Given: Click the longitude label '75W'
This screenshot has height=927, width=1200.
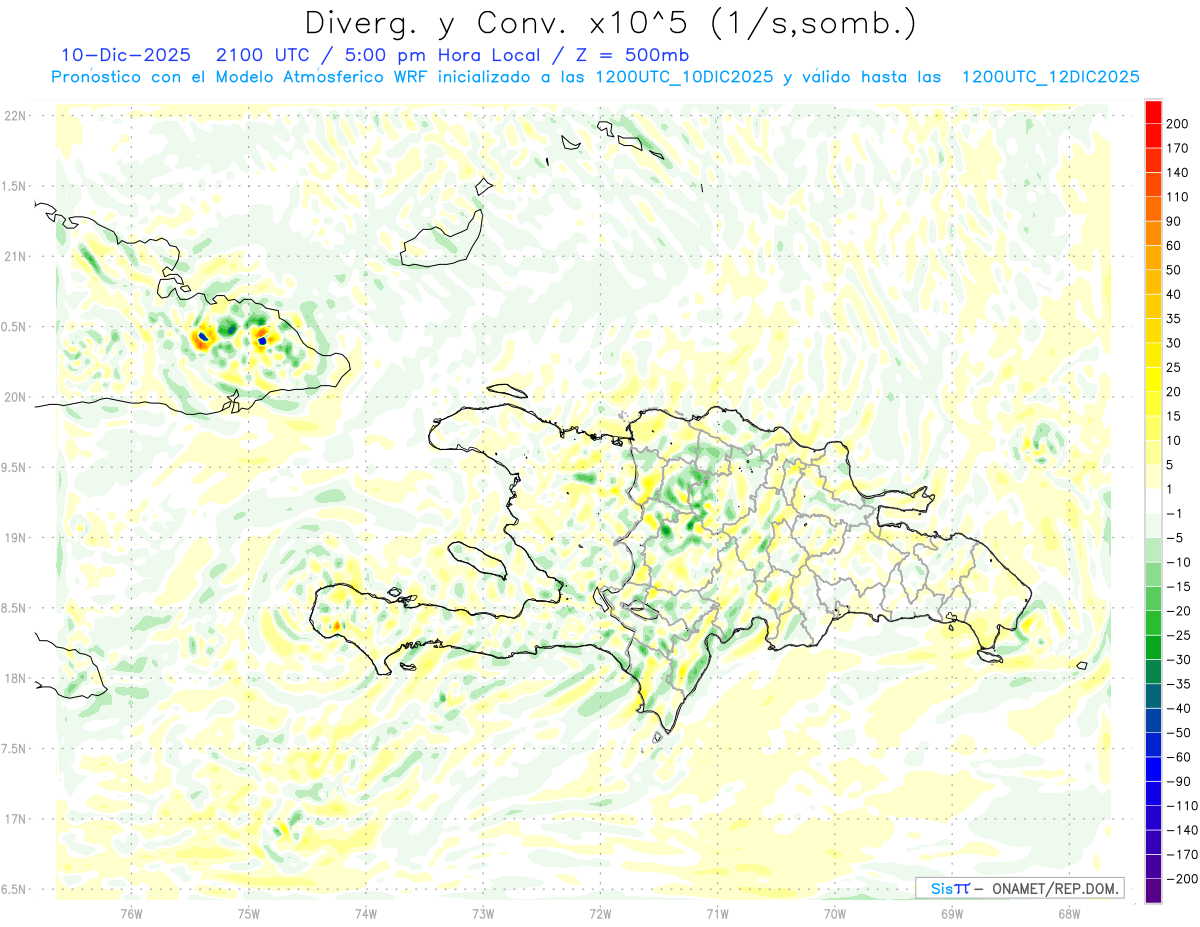Looking at the screenshot, I should [x=249, y=913].
